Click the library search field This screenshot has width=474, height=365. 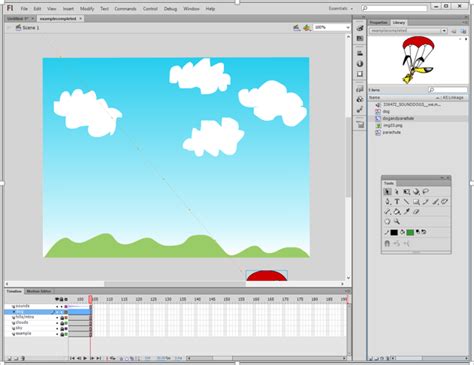click(x=448, y=90)
